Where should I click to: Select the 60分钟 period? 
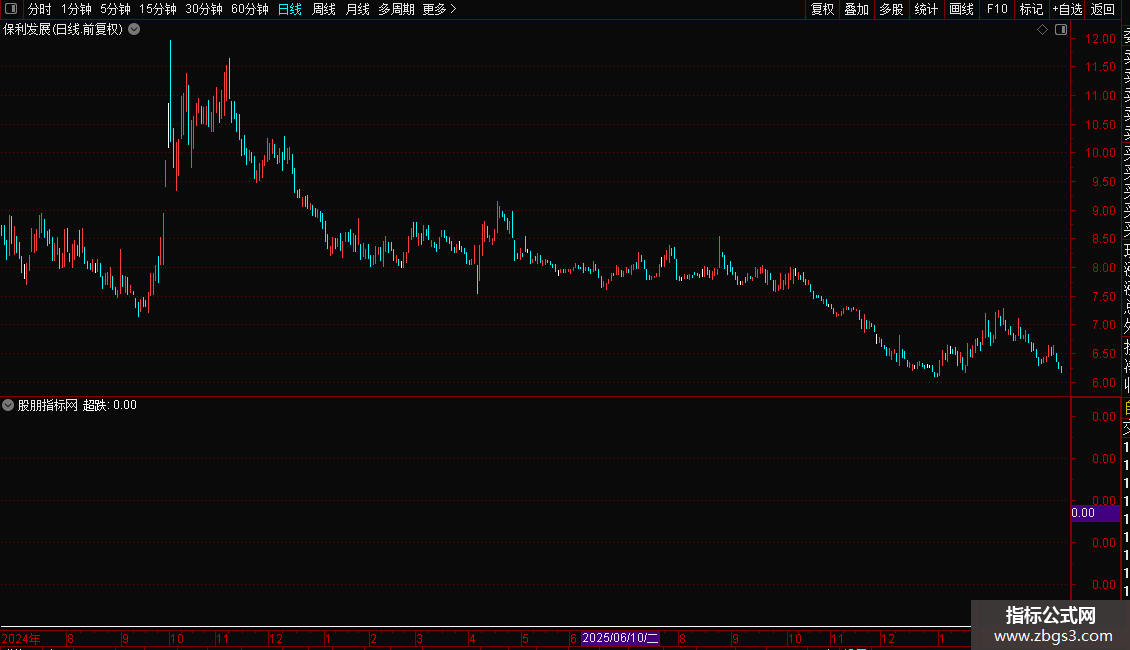click(250, 9)
